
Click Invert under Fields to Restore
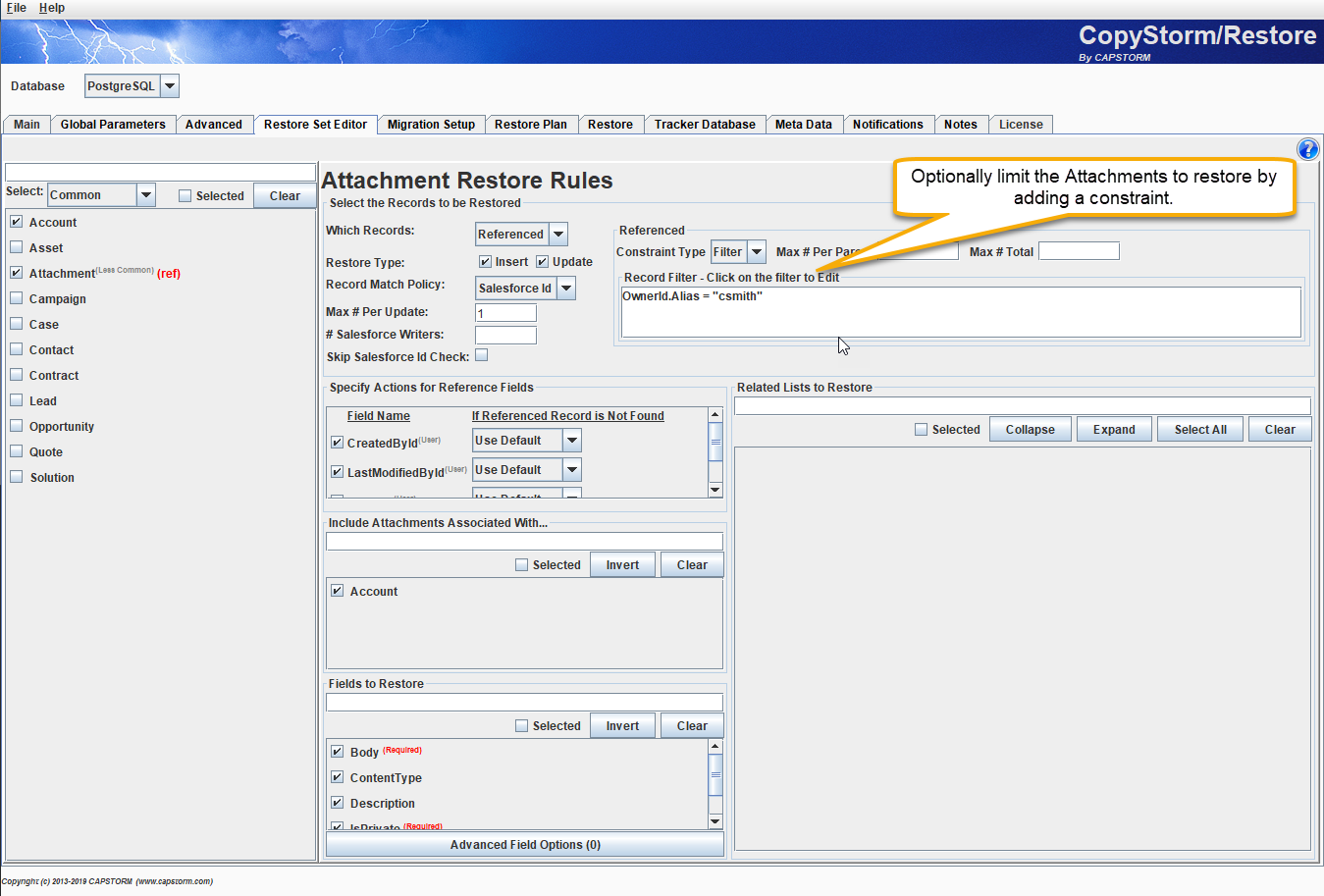click(622, 726)
